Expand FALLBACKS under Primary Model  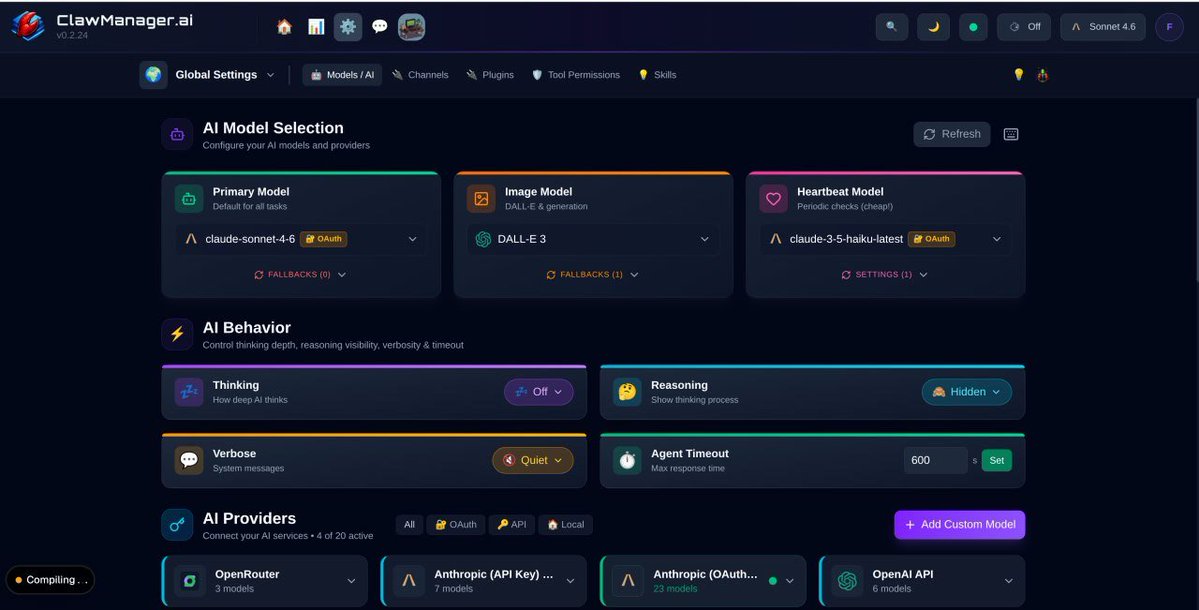tap(300, 273)
